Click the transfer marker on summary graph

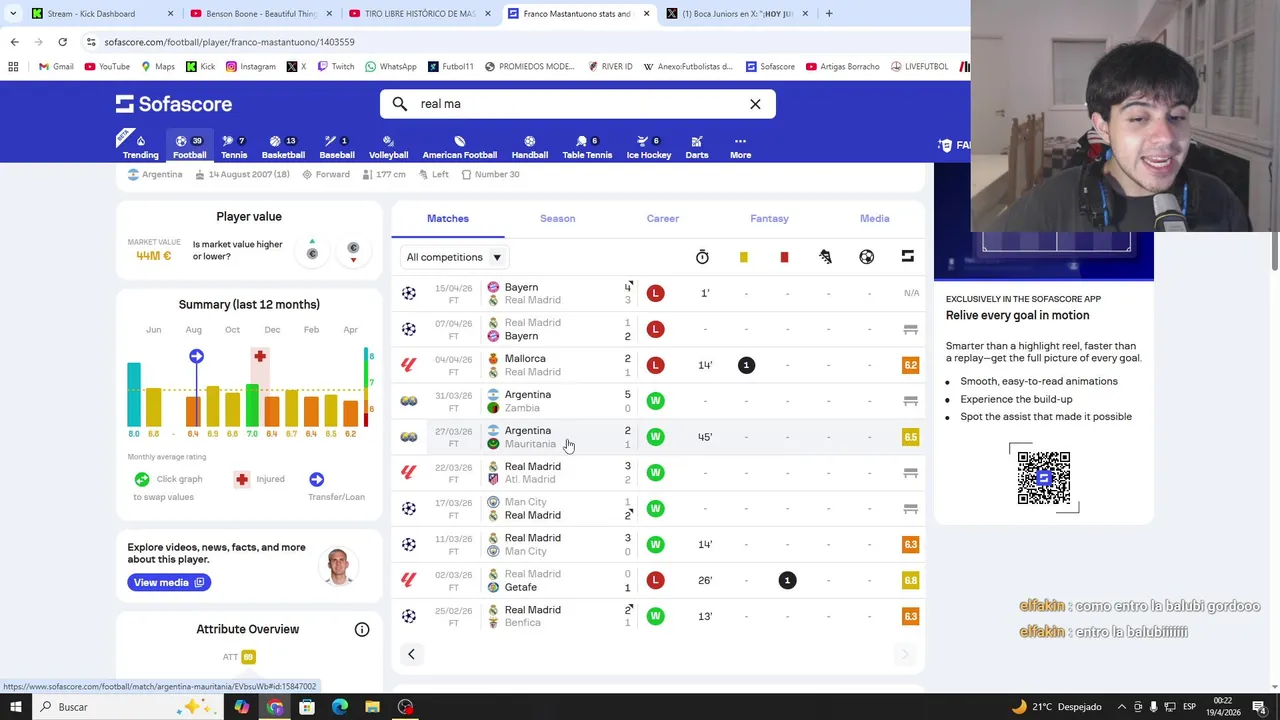pos(196,356)
